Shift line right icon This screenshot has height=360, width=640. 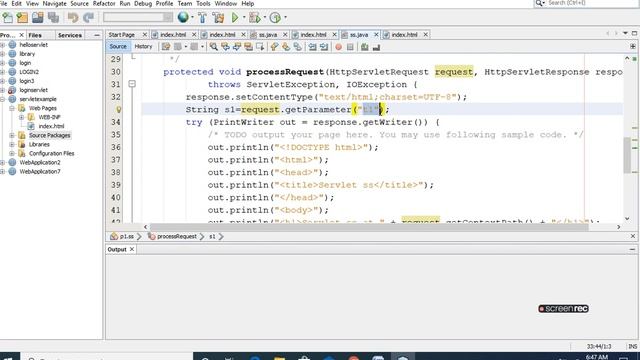click(324, 47)
